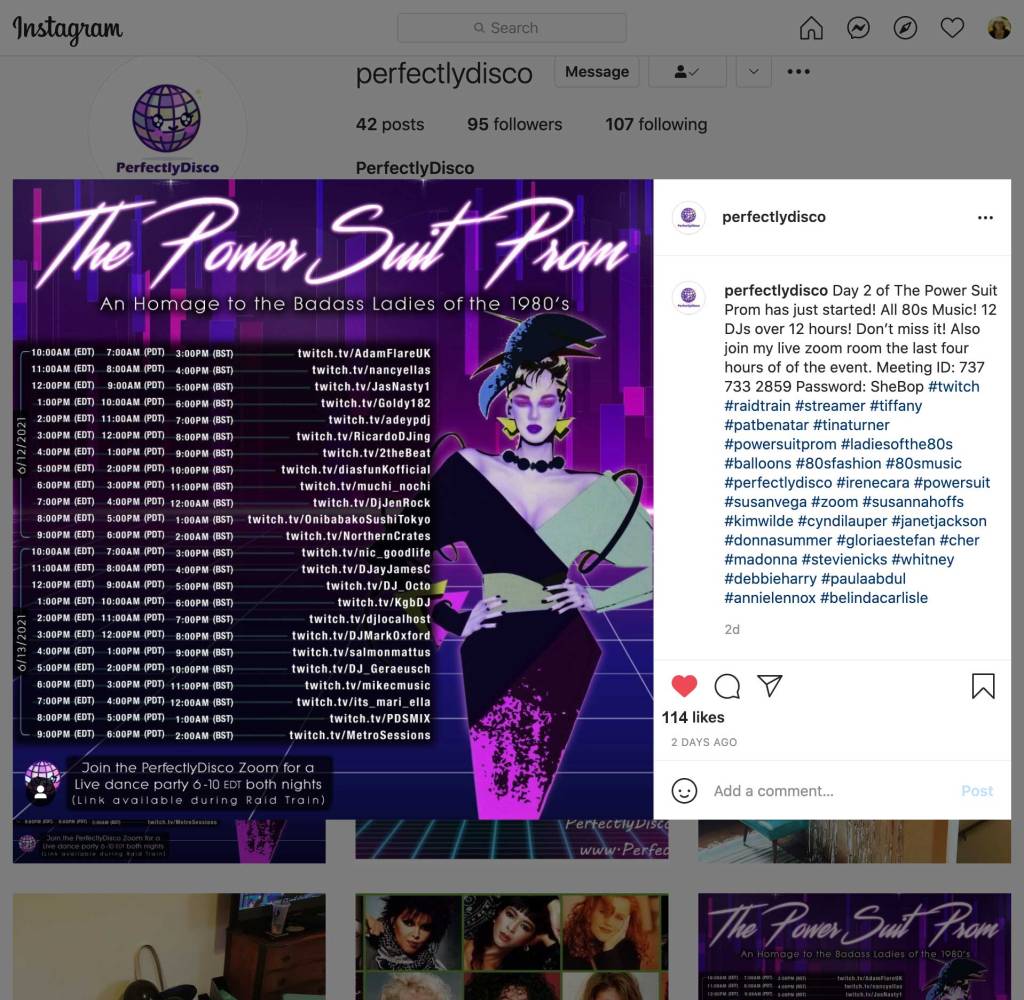
Task: Click the Message button
Action: 597,72
